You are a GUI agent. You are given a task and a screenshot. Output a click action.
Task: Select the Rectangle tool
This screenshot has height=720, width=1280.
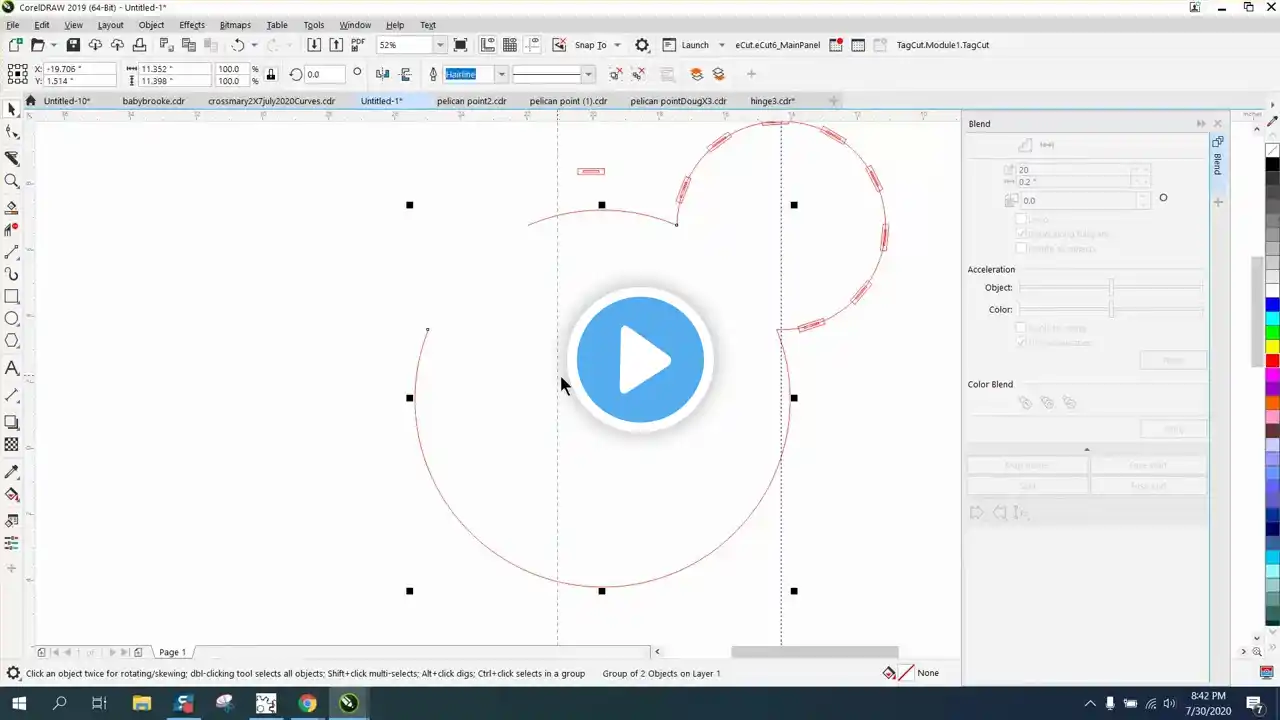pyautogui.click(x=12, y=297)
